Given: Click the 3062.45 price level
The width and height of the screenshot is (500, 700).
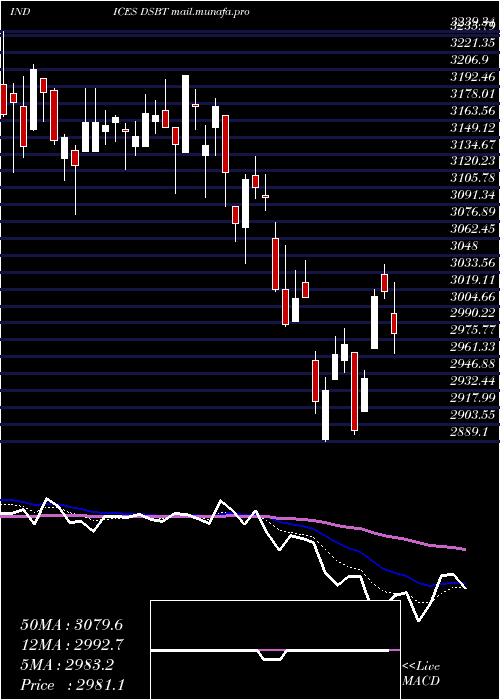Looking at the screenshot, I should [x=473, y=229].
